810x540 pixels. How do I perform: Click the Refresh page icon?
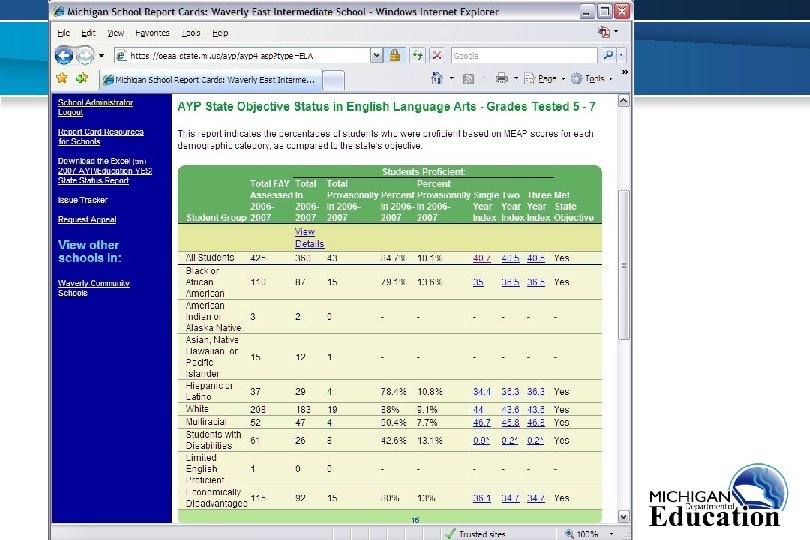point(417,55)
